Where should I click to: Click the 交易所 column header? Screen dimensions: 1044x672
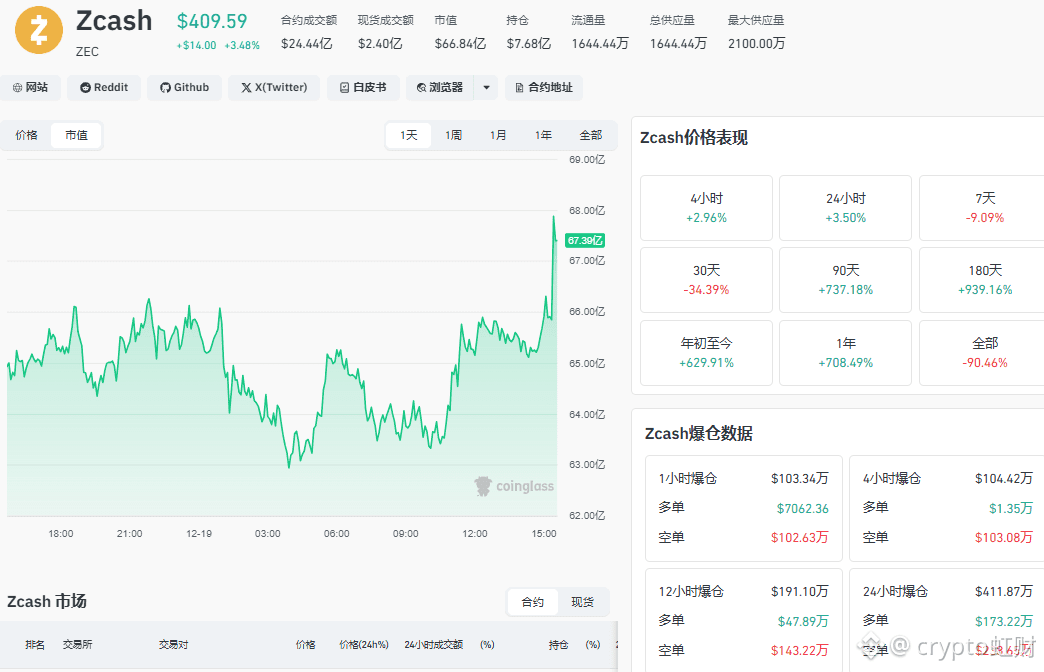coord(77,645)
